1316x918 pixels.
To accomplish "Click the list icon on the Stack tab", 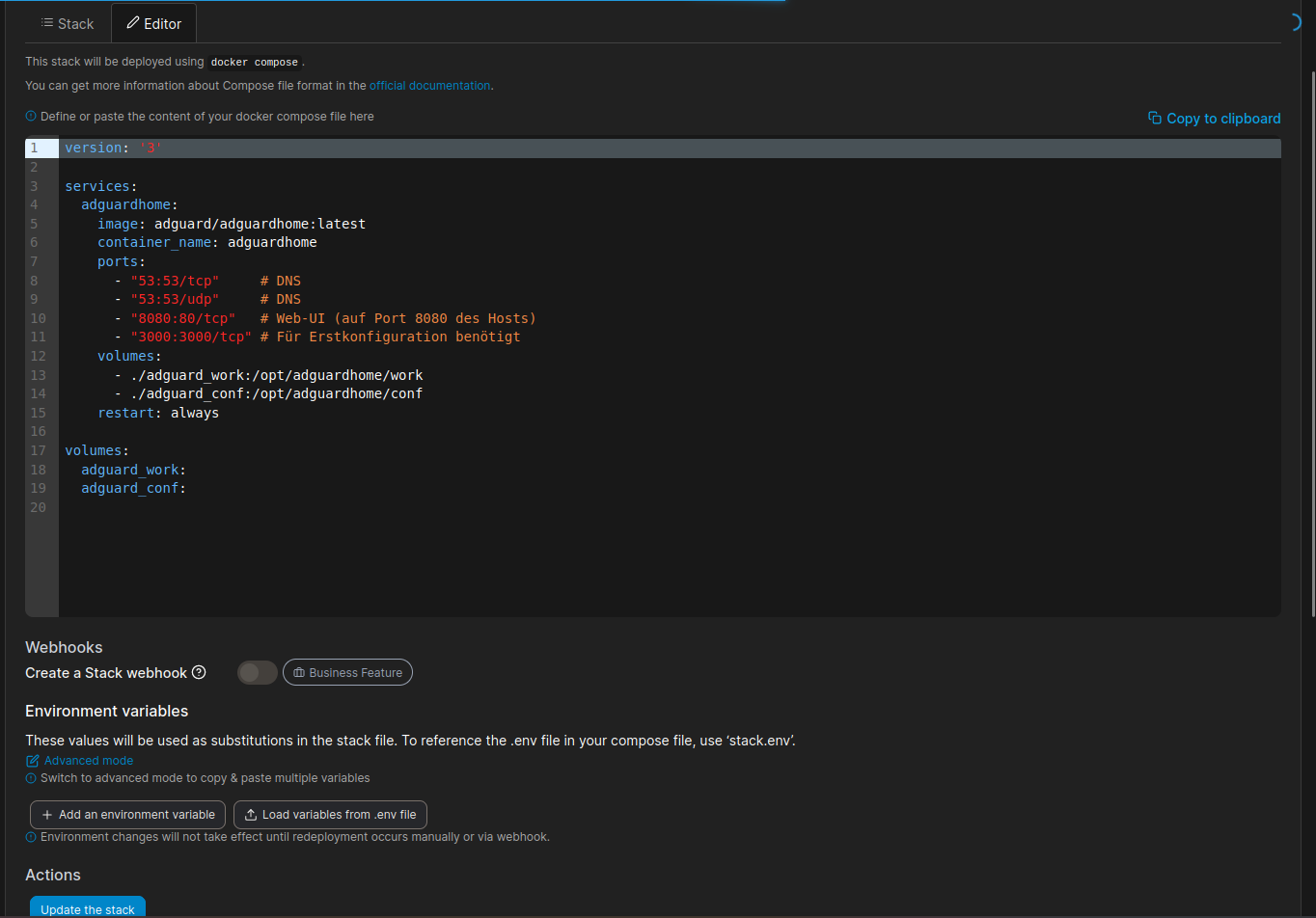I will pyautogui.click(x=46, y=23).
